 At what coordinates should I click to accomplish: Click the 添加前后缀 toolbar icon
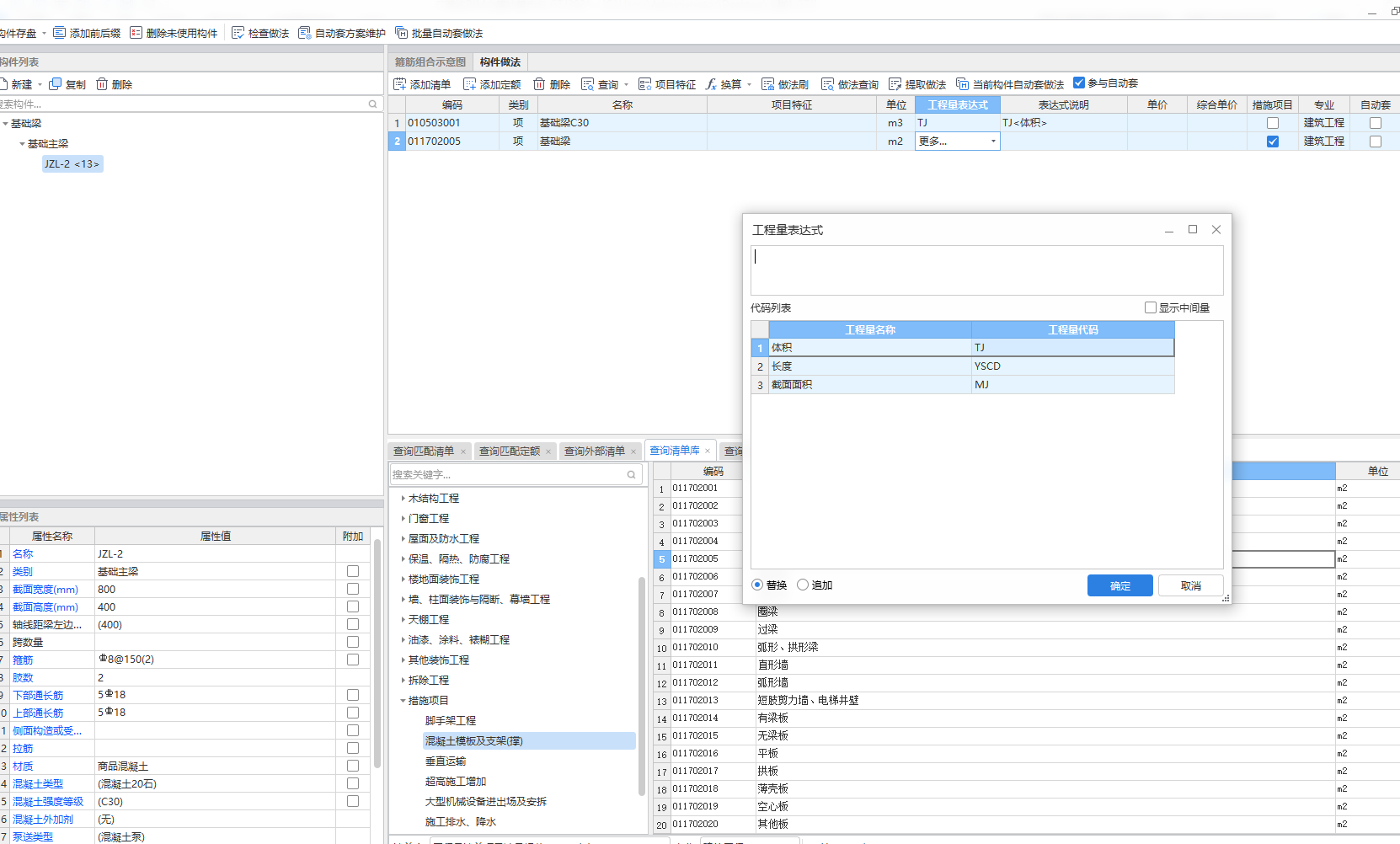60,33
